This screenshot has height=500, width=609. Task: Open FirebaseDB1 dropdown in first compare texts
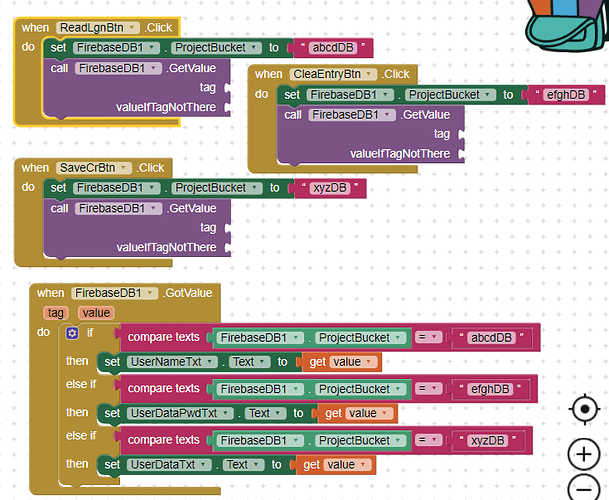click(x=260, y=338)
